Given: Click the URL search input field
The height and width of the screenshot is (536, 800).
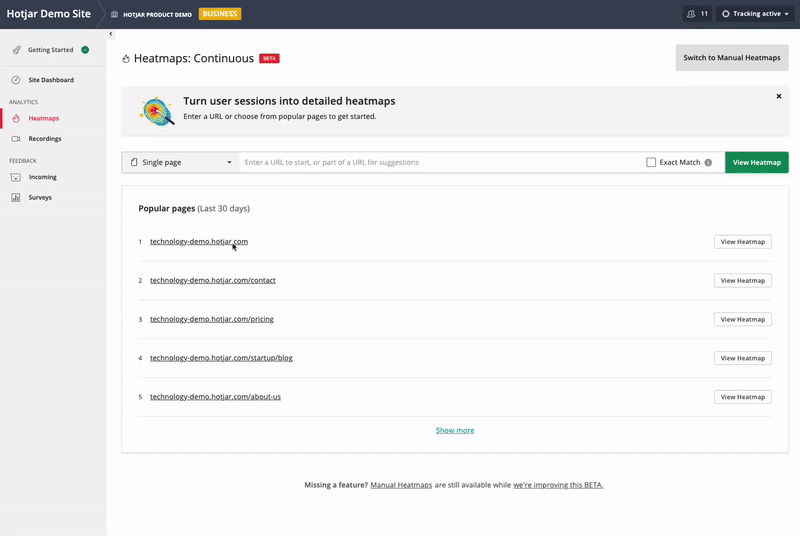Looking at the screenshot, I should tap(440, 162).
